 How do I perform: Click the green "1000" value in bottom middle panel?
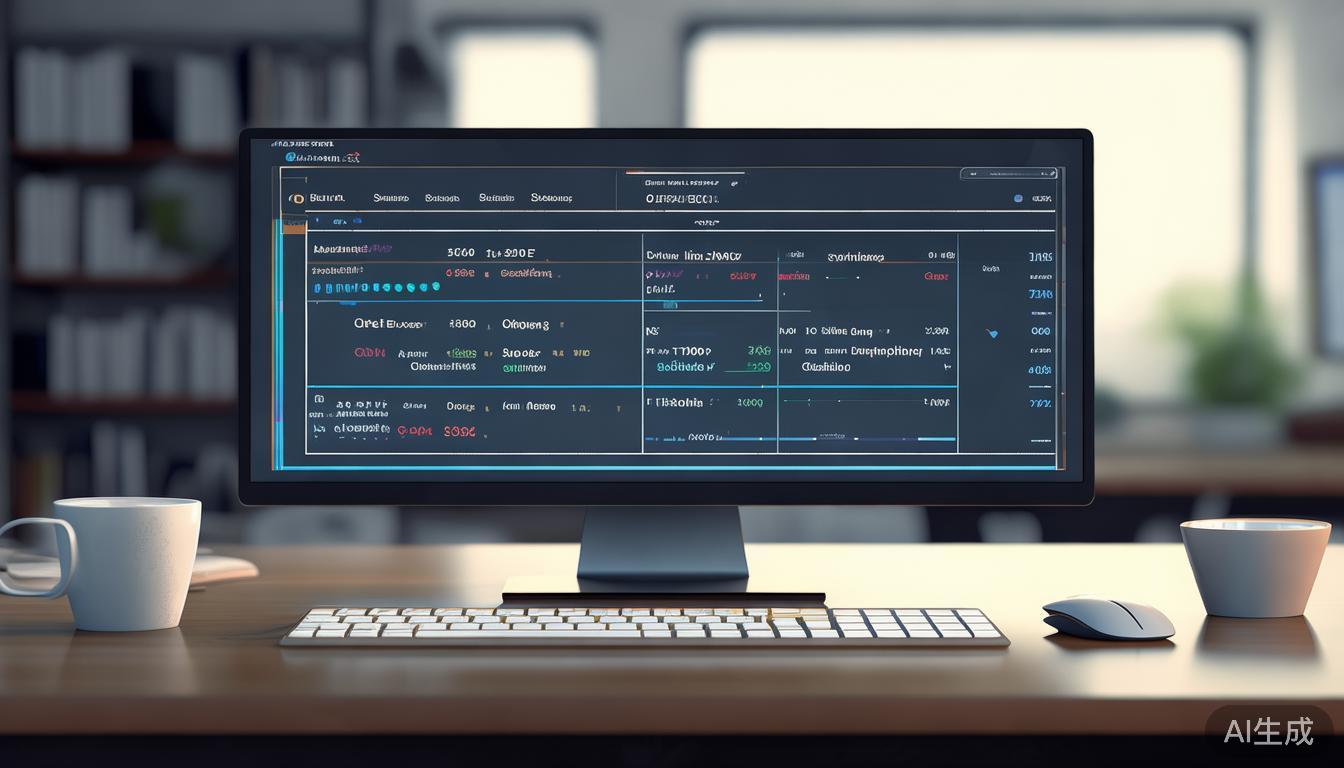click(x=750, y=403)
